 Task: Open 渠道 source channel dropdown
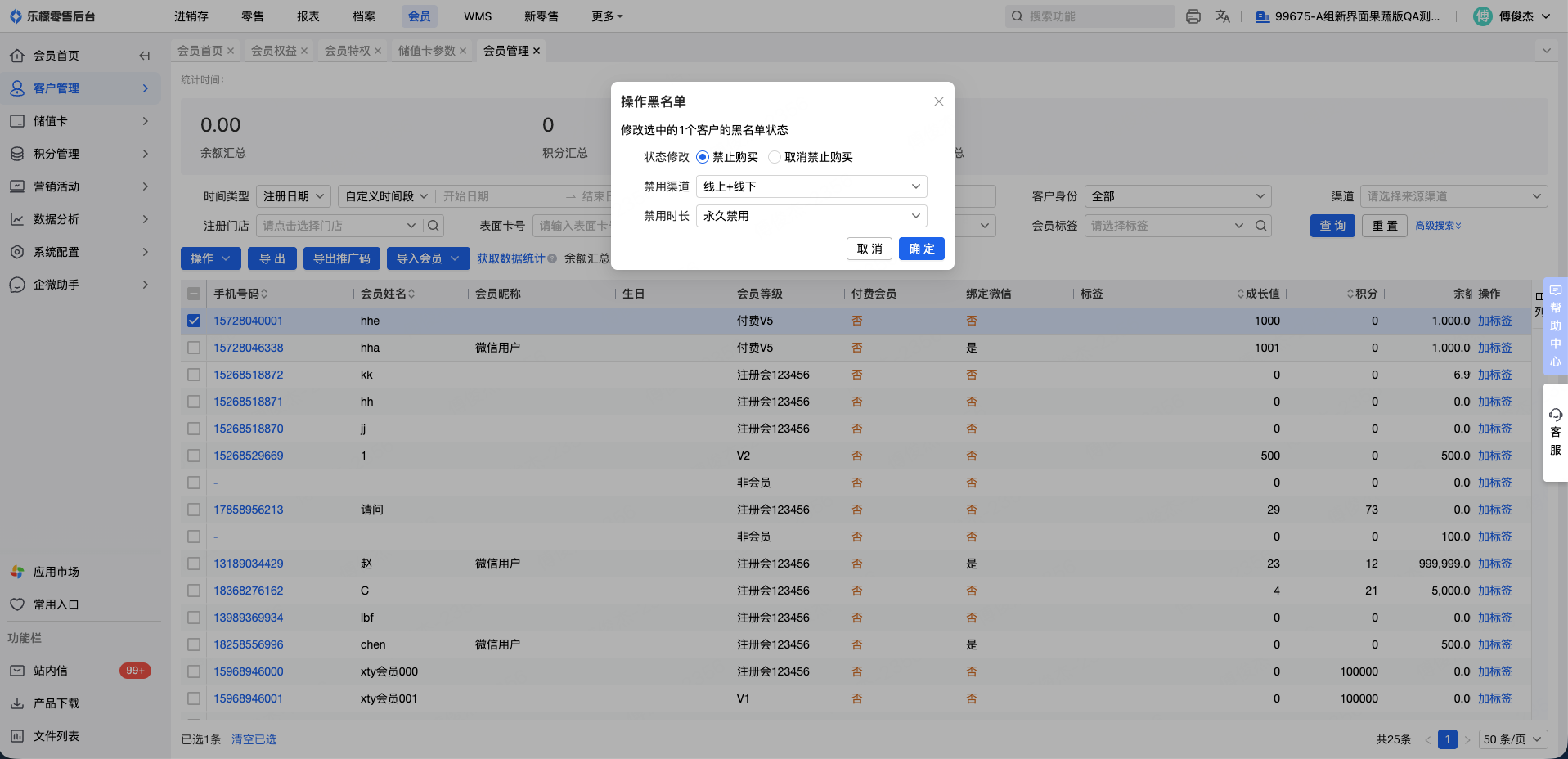point(1453,196)
